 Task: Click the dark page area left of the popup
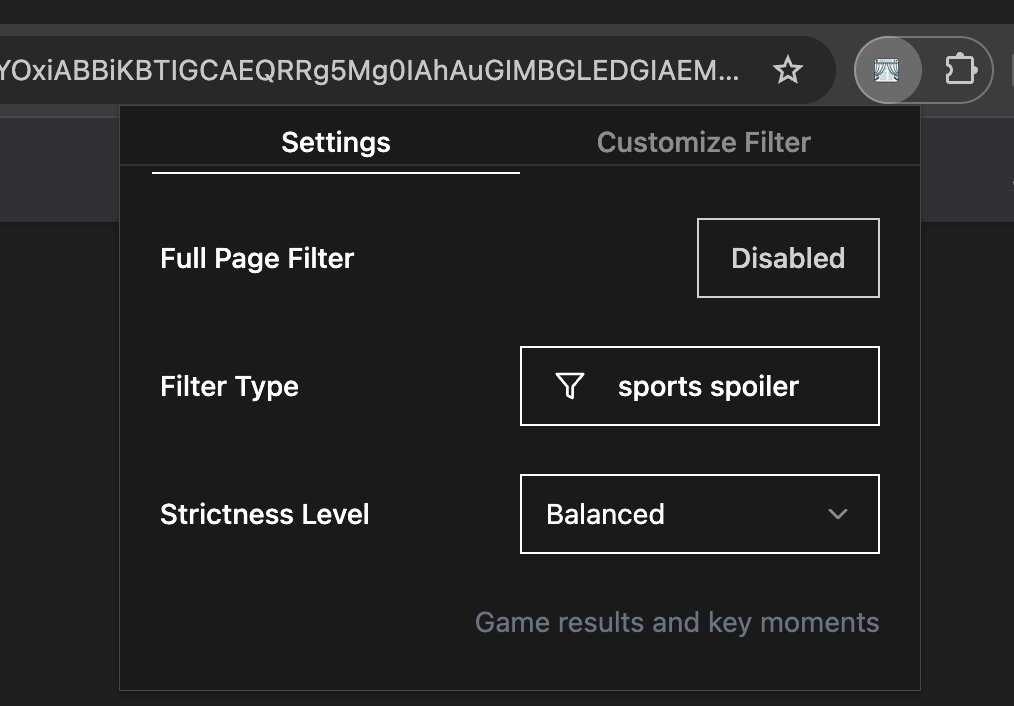pos(60,450)
